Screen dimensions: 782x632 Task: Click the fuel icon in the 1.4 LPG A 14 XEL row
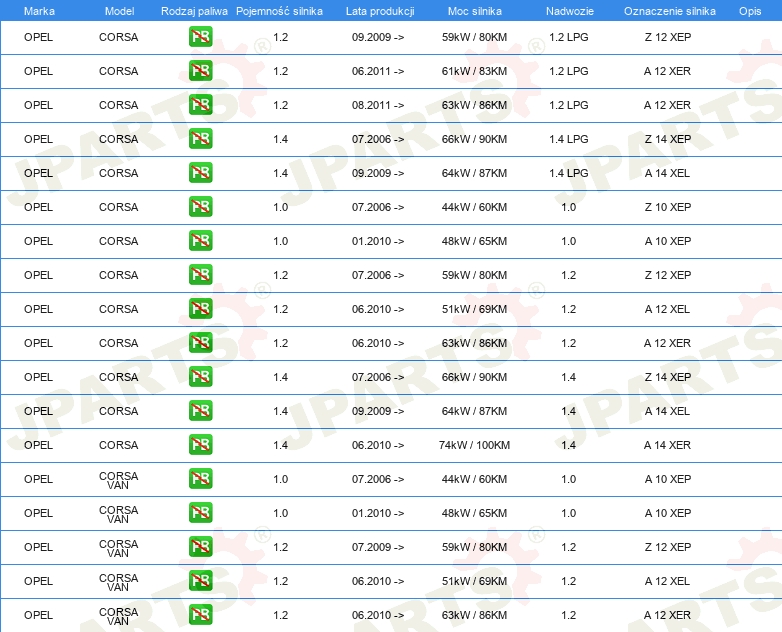point(200,173)
